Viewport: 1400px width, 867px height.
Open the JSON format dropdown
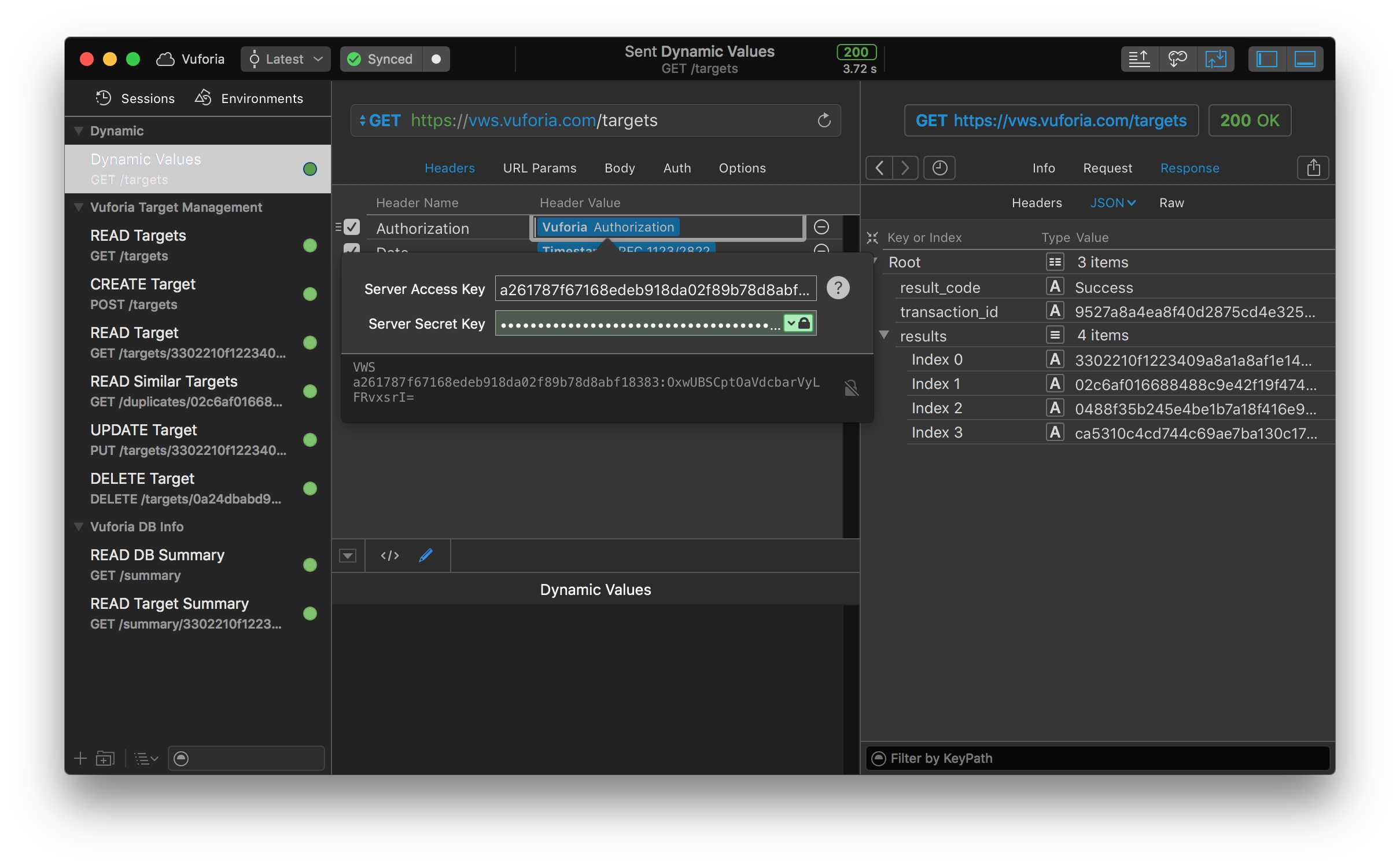(1112, 203)
